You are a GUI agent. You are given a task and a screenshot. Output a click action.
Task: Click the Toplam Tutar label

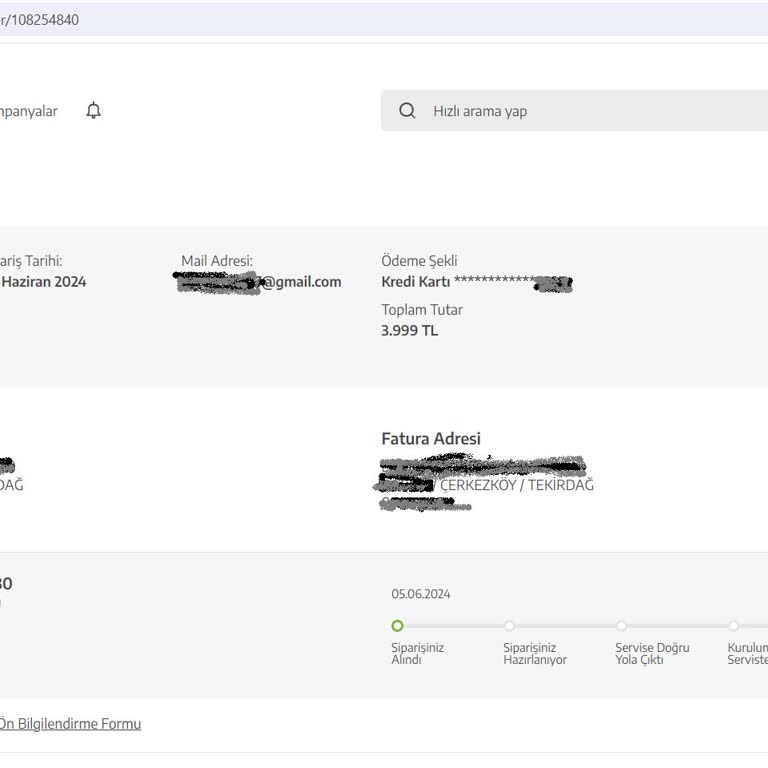[421, 310]
